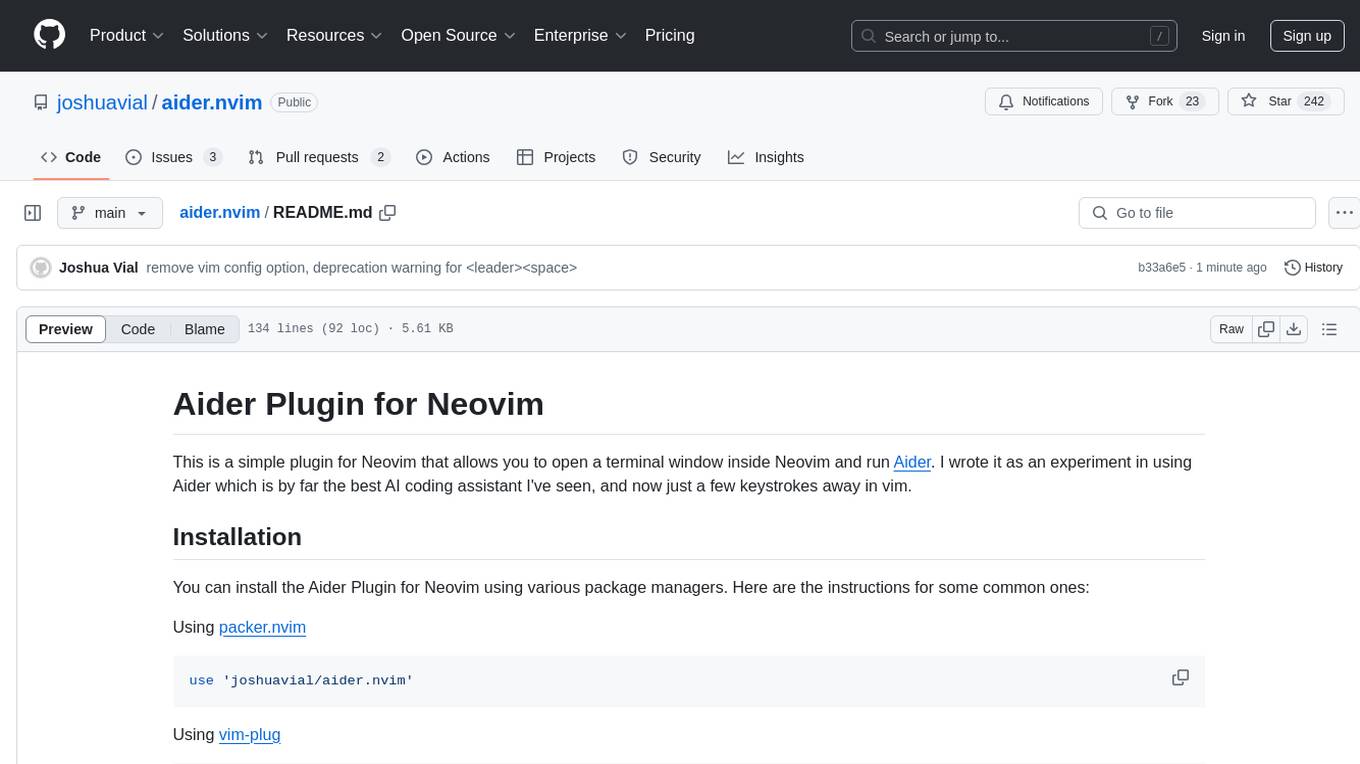Image resolution: width=1360 pixels, height=764 pixels.
Task: Click the Fork count 23
Action: (x=1192, y=102)
